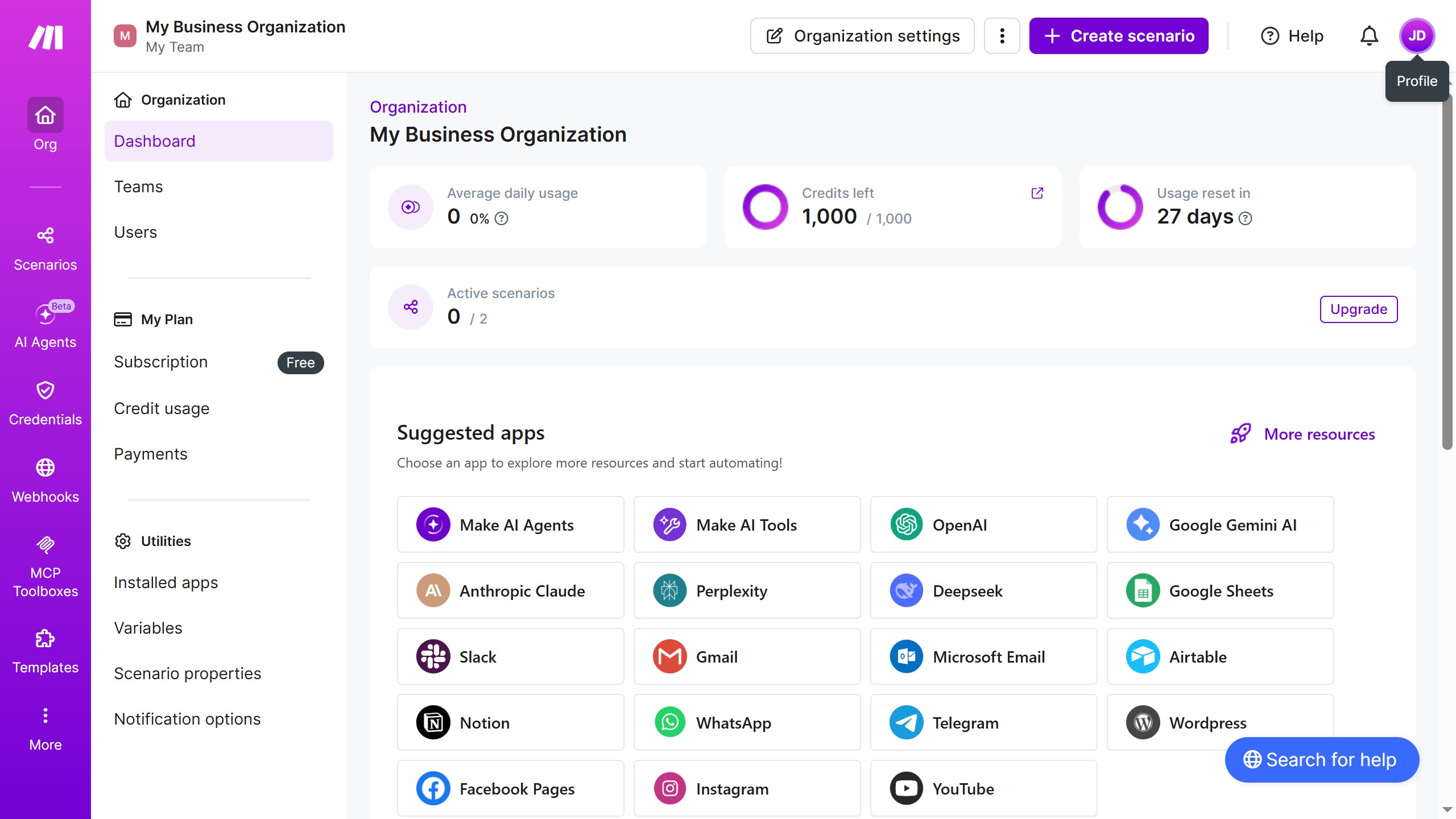This screenshot has width=1456, height=819.
Task: Go to Teams in organization menu
Action: [219, 187]
